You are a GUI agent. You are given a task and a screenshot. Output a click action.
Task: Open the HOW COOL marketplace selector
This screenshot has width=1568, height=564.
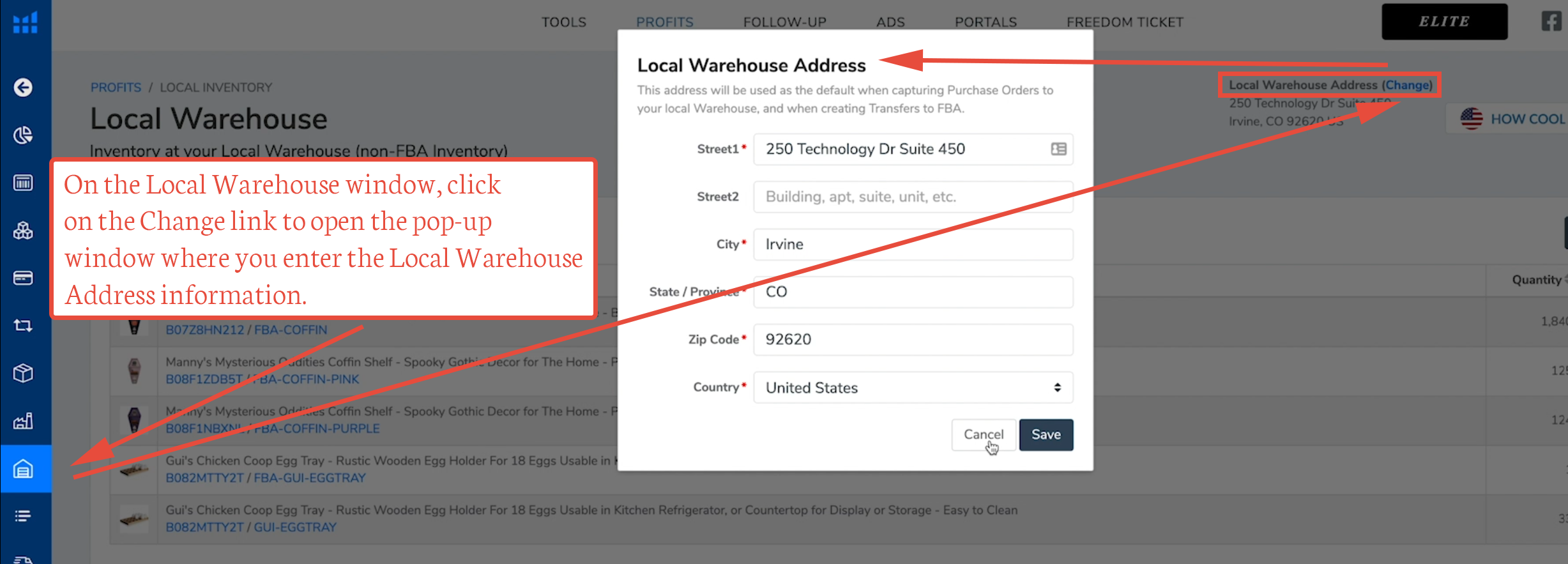coord(1511,119)
